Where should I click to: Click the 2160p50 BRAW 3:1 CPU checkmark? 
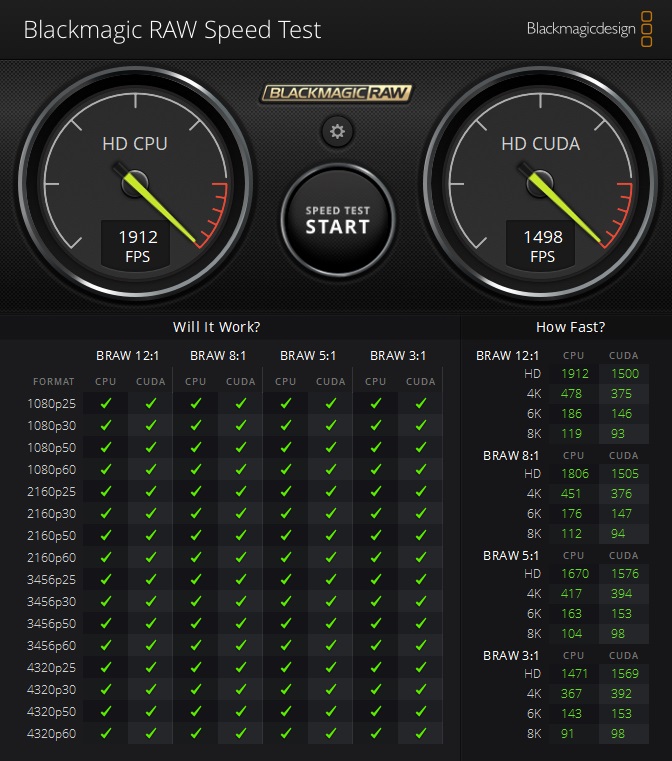pyautogui.click(x=376, y=535)
